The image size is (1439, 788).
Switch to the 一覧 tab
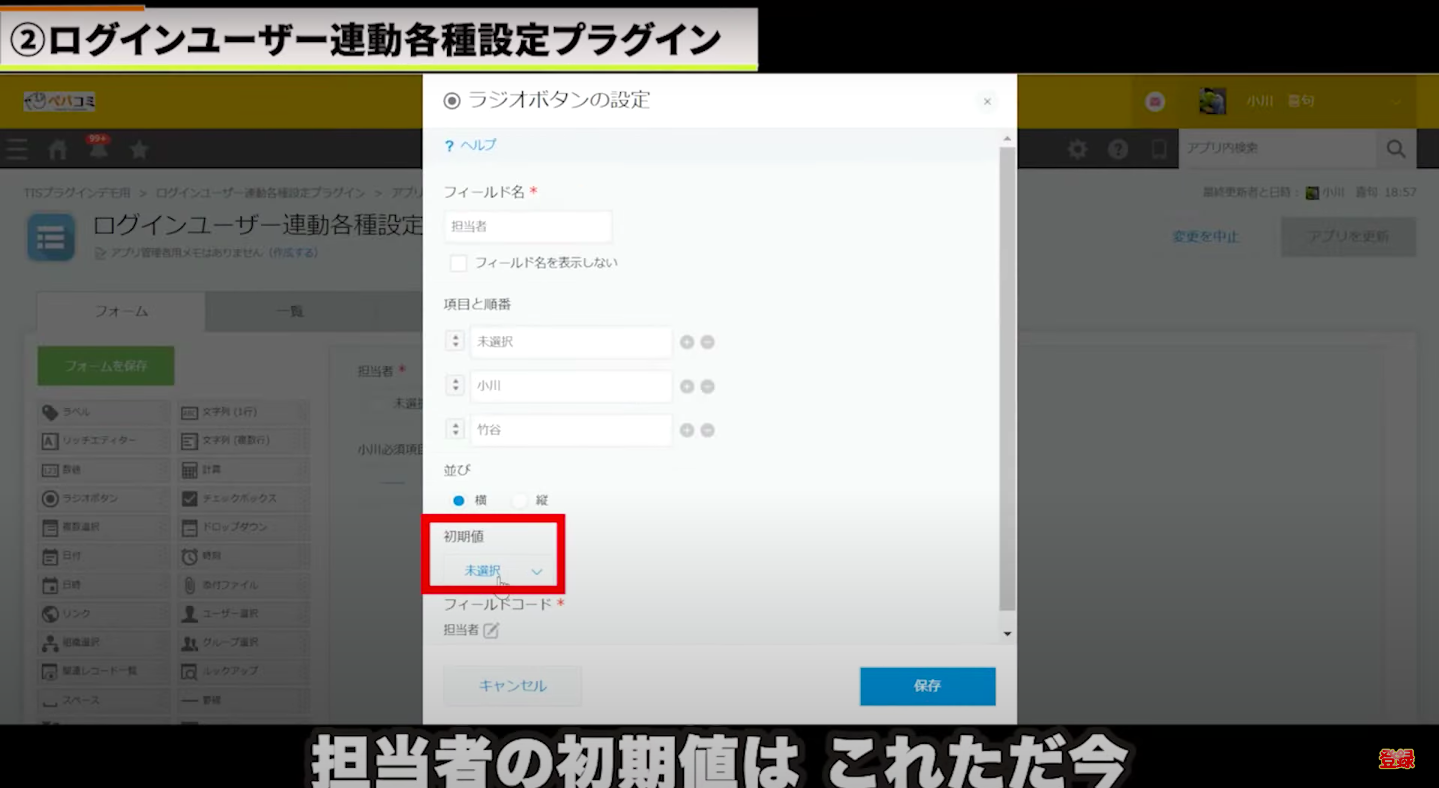289,311
